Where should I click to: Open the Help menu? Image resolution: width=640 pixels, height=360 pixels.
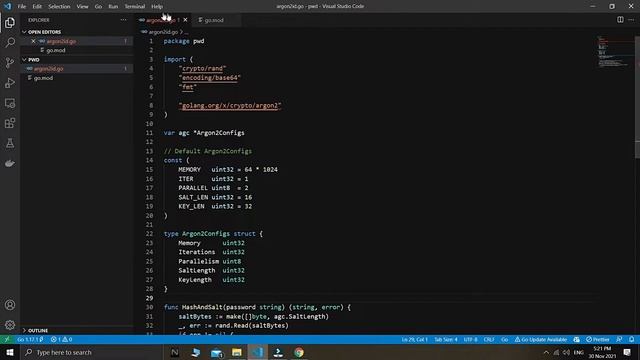pyautogui.click(x=157, y=7)
